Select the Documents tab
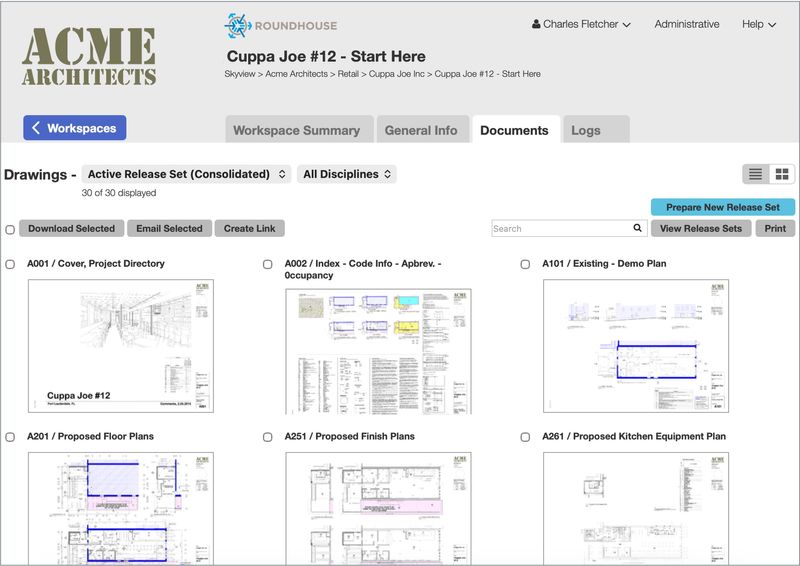This screenshot has width=800, height=566. coord(516,130)
